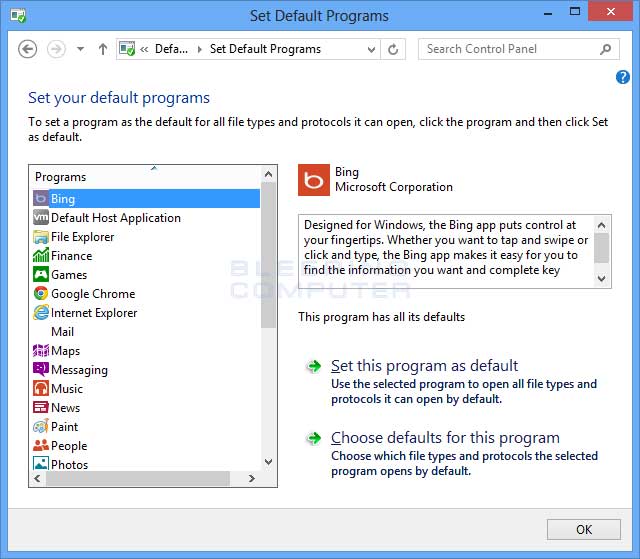640x559 pixels.
Task: Click the Bing icon in programs list
Action: tap(40, 199)
